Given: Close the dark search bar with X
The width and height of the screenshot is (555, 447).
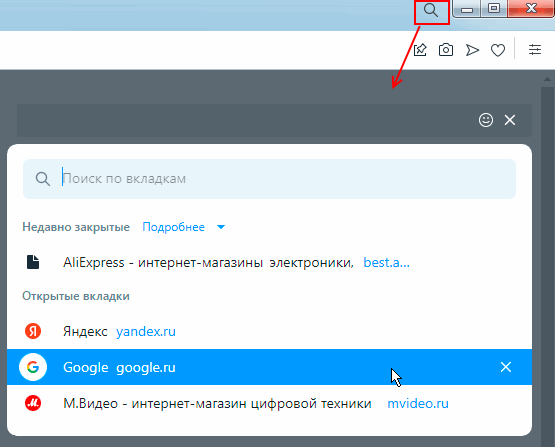Looking at the screenshot, I should click(510, 120).
